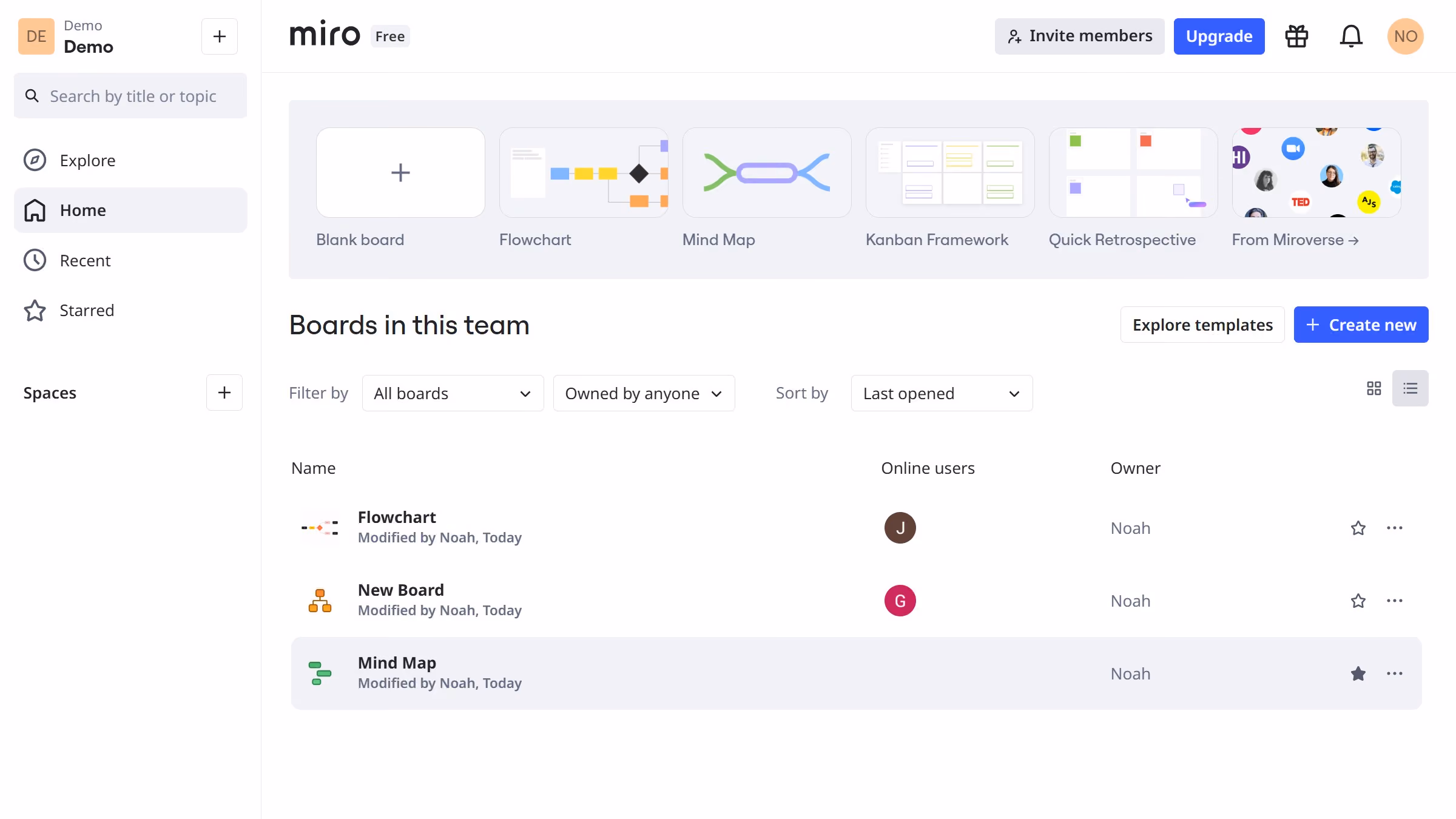The width and height of the screenshot is (1456, 819).
Task: Open more options for Mind Map board
Action: point(1395,673)
